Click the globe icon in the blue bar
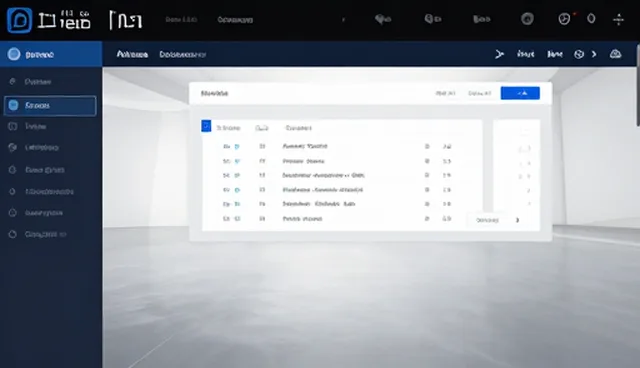The image size is (640, 368). (579, 54)
